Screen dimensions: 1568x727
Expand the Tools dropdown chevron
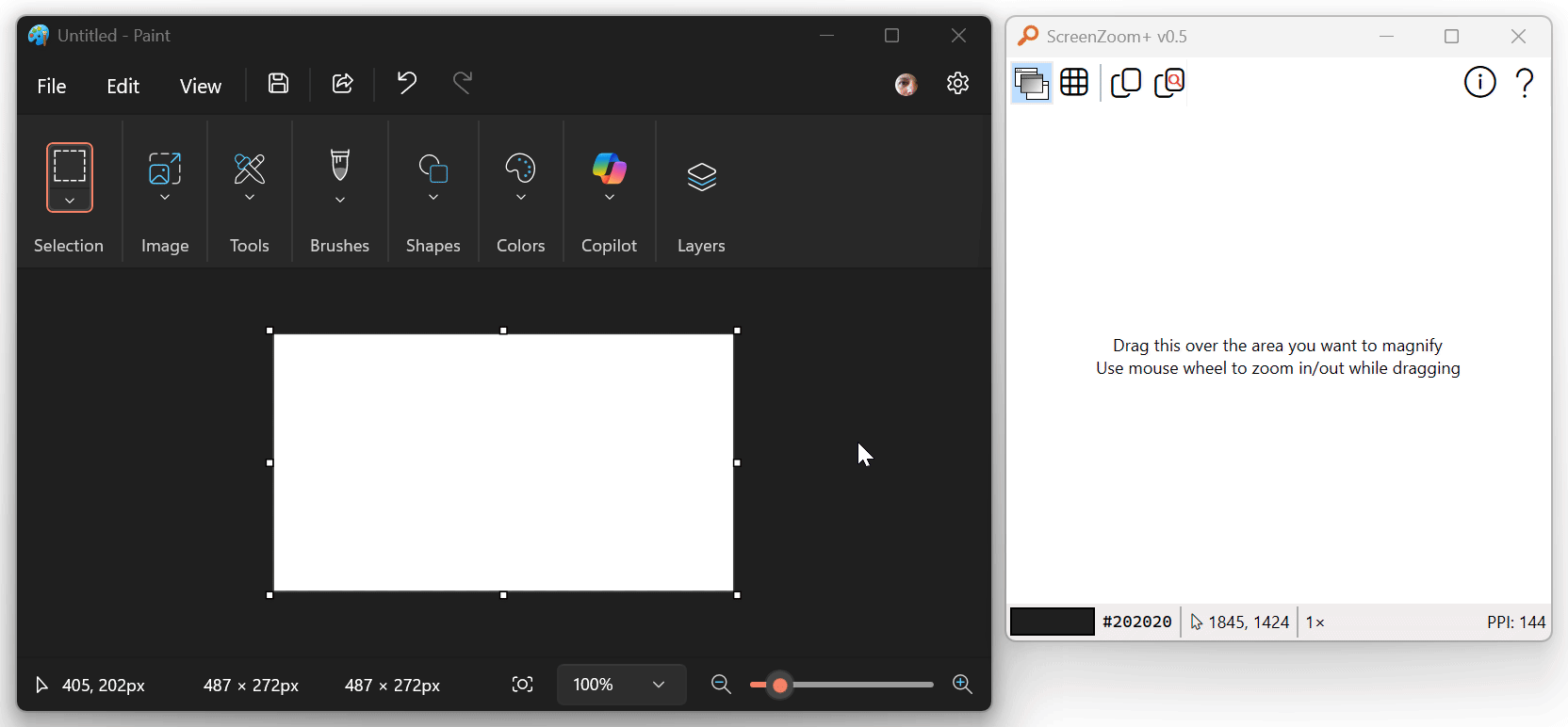250,198
